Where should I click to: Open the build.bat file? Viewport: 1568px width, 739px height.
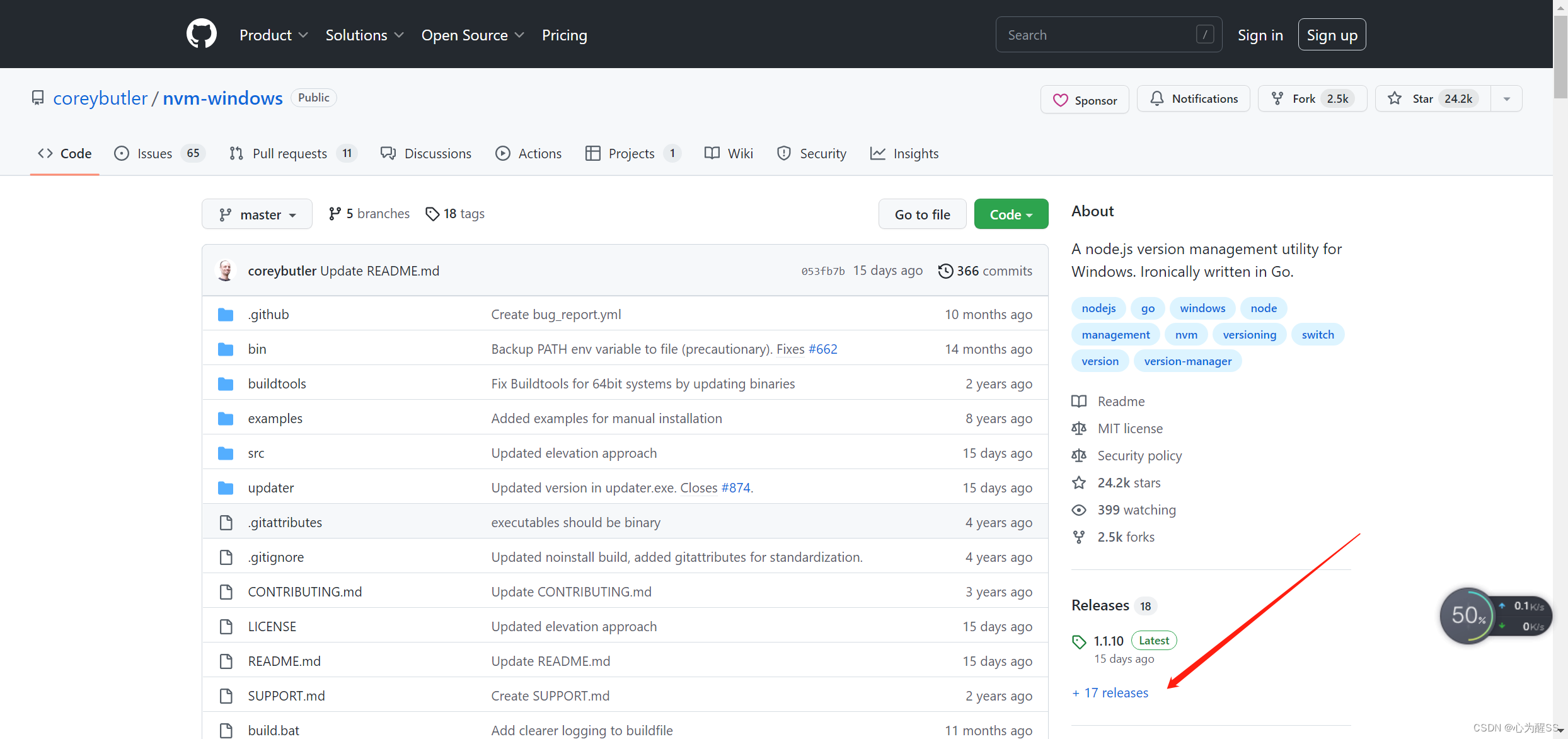point(274,730)
